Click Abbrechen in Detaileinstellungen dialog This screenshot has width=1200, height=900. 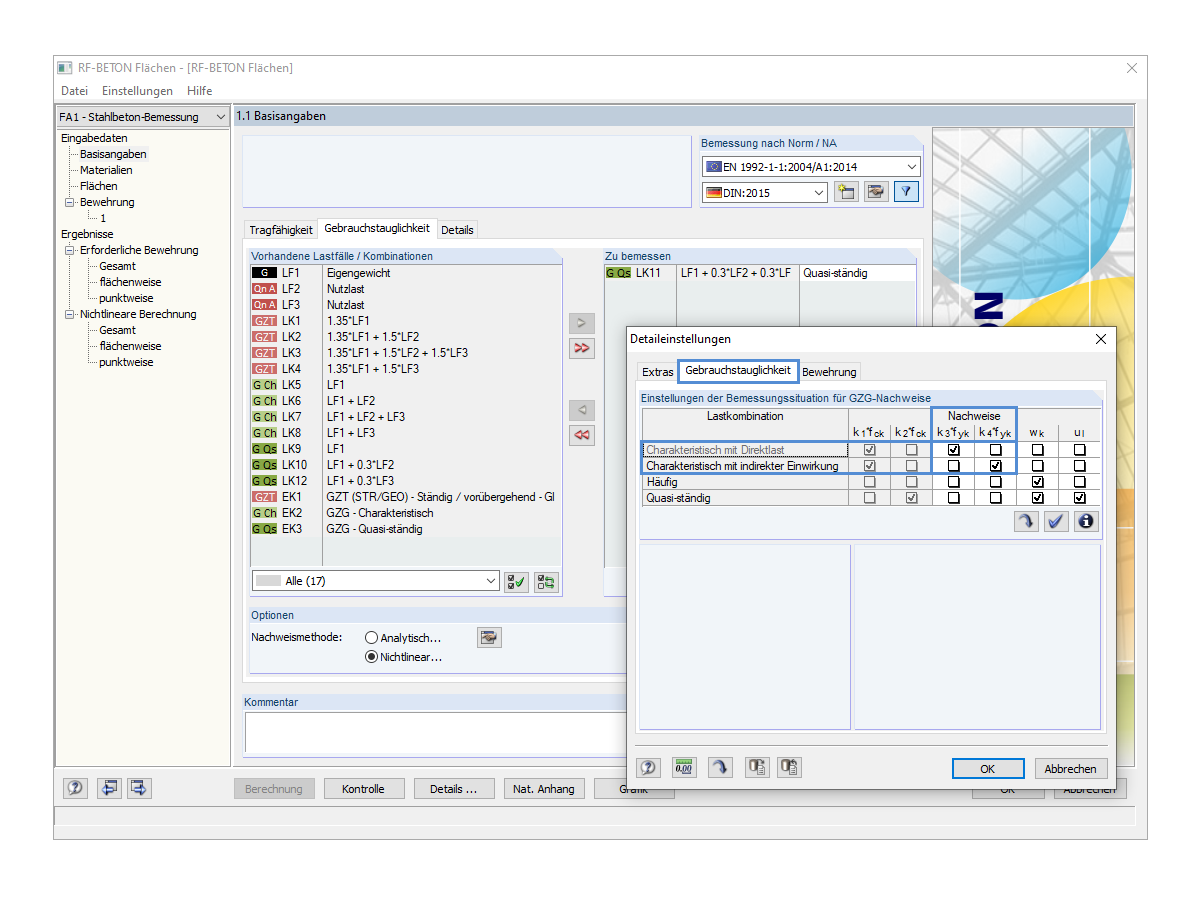coord(1071,769)
